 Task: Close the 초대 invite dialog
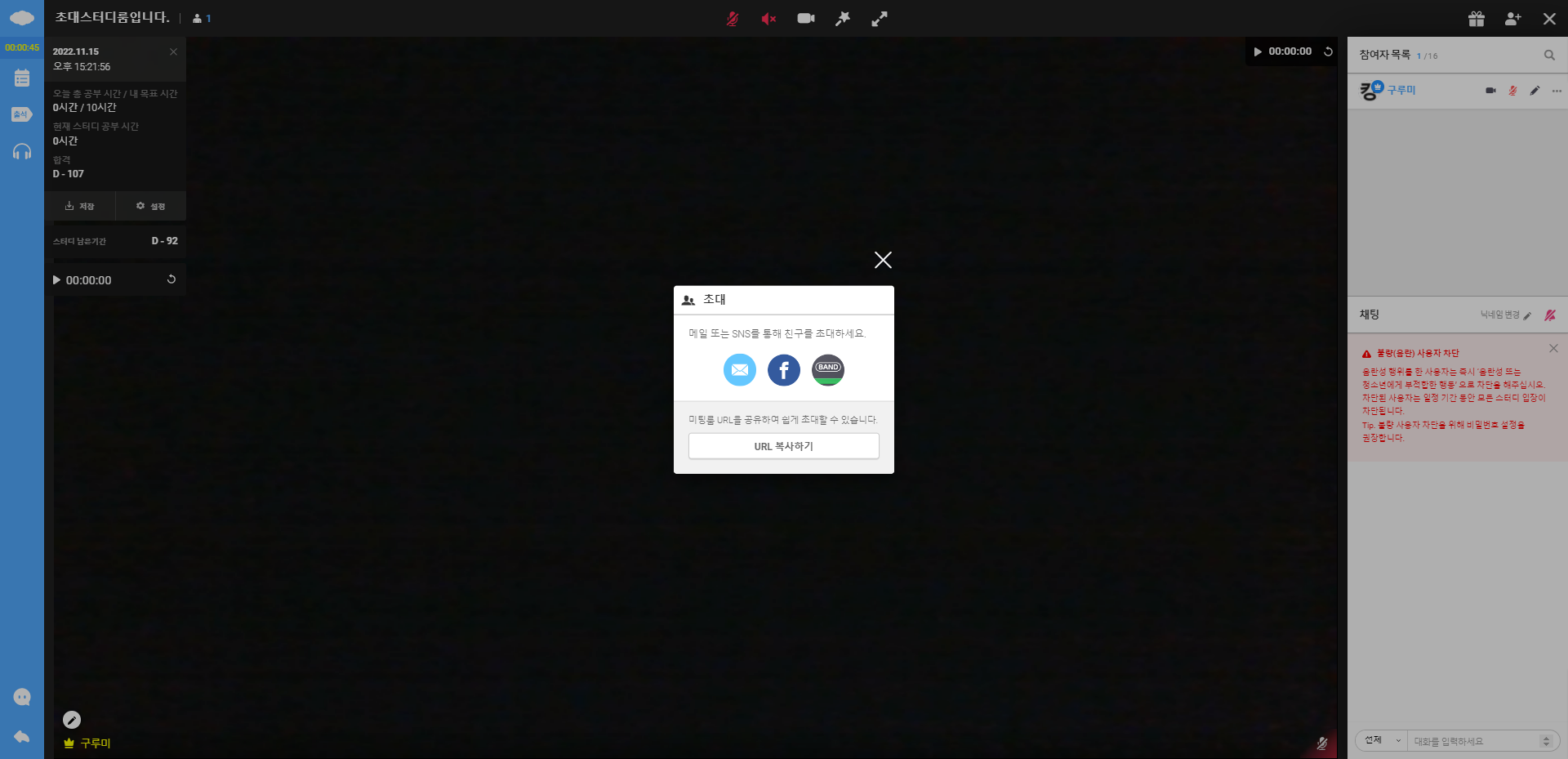point(882,260)
